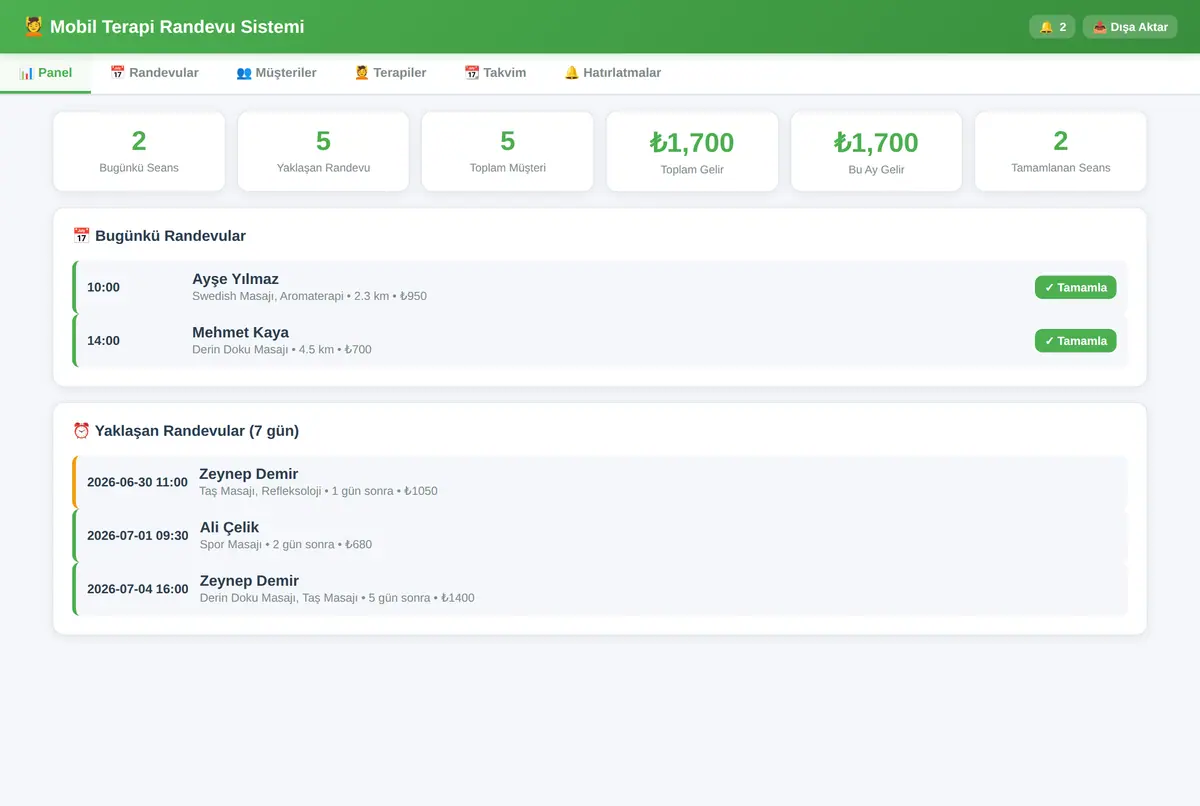Screen dimensions: 1200x806
Task: Click the Dışa Aktar export button
Action: (1130, 27)
